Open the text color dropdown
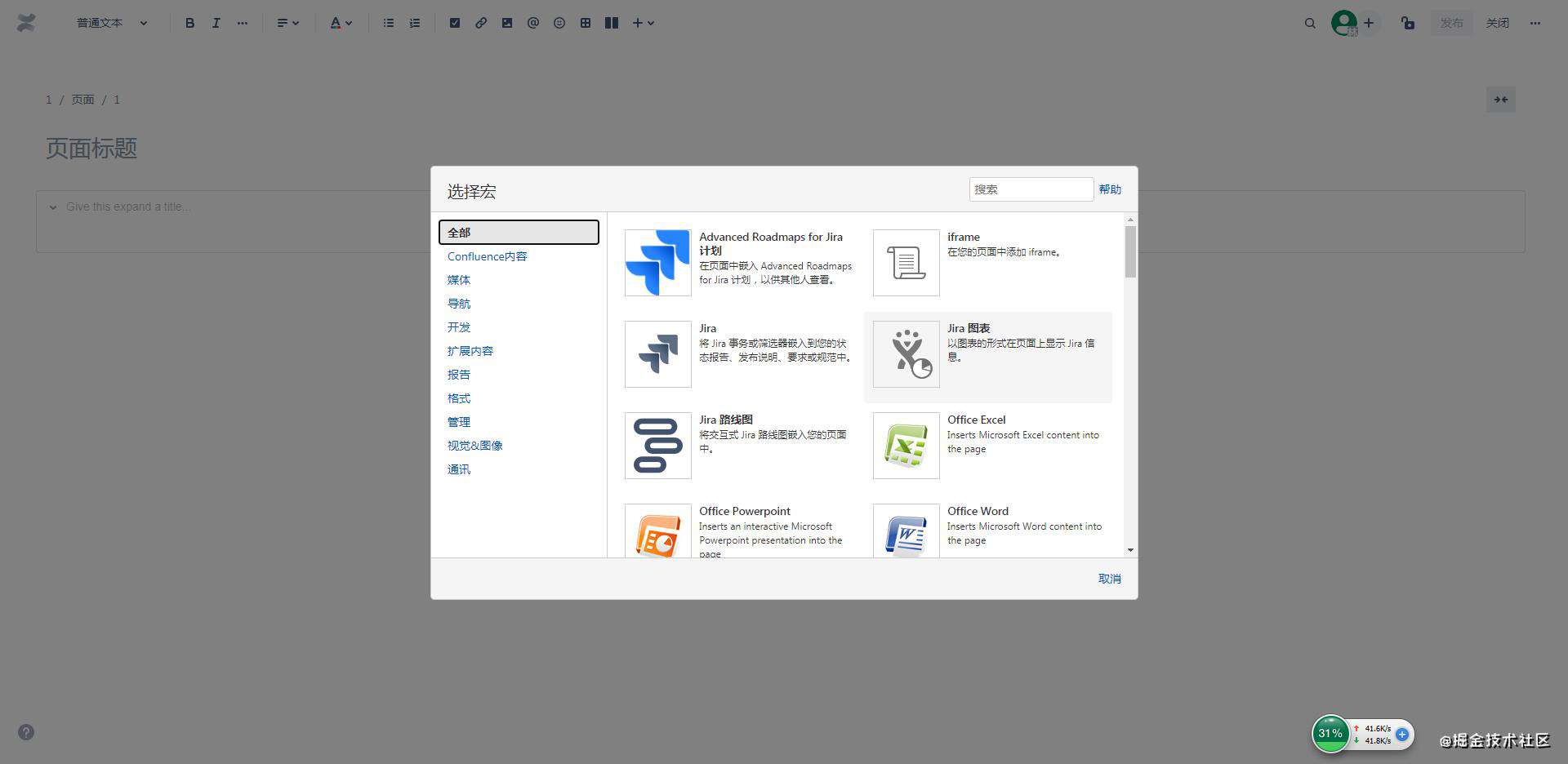This screenshot has width=1568, height=764. (341, 23)
